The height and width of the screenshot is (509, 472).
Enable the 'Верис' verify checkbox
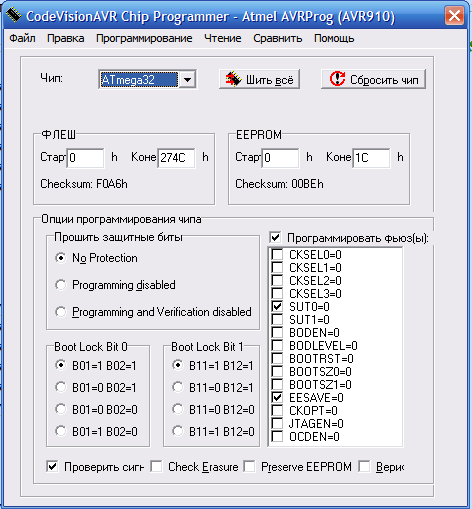pos(364,467)
